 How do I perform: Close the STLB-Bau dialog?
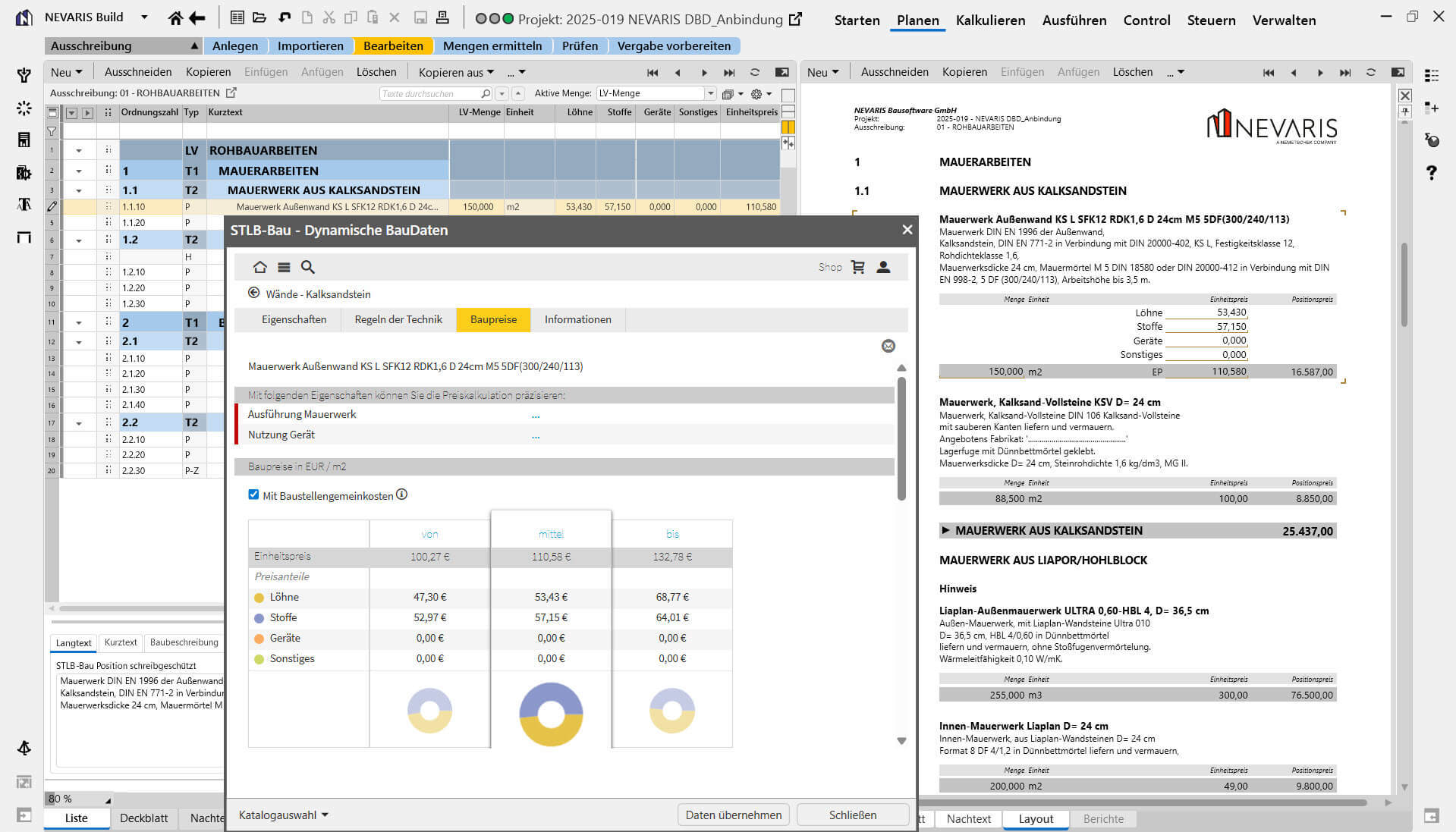pos(907,230)
